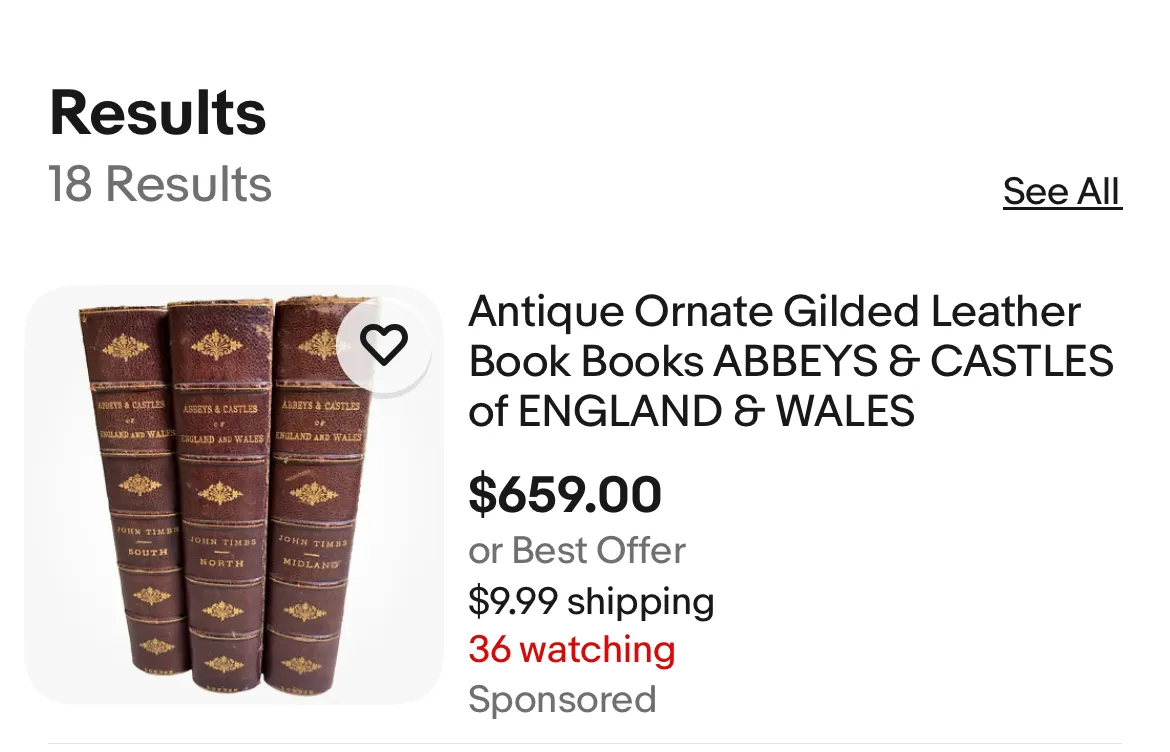Click the Sponsored label under the listing
This screenshot has height=752, width=1170.
tap(562, 700)
